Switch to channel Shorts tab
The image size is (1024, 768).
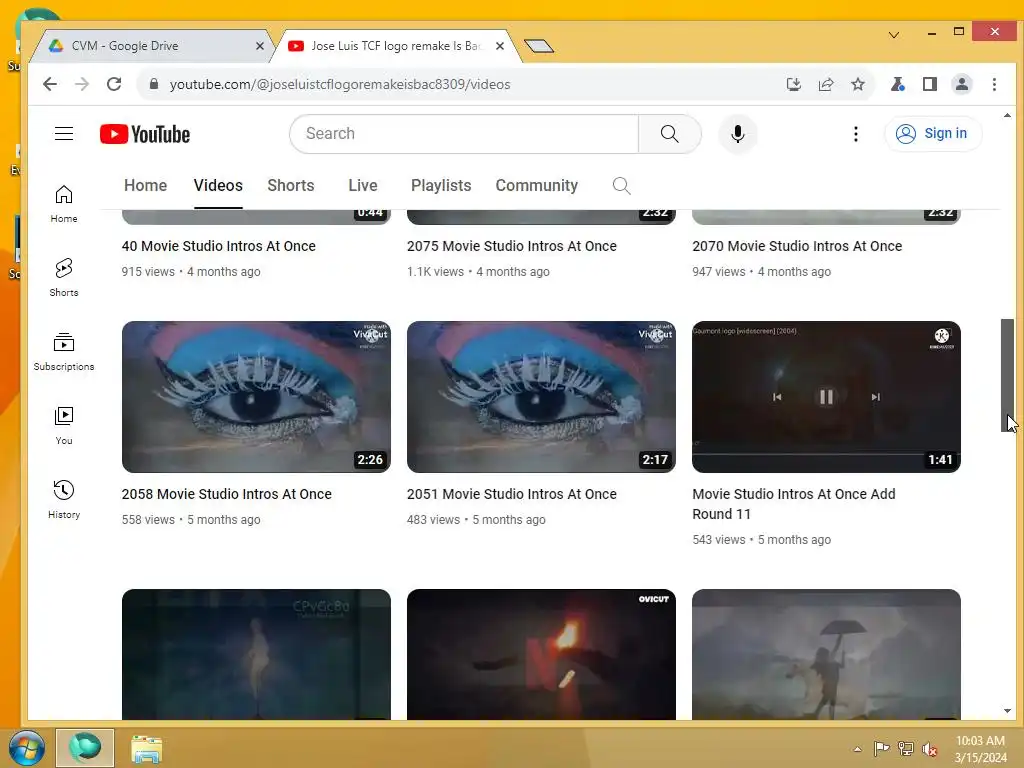click(291, 185)
